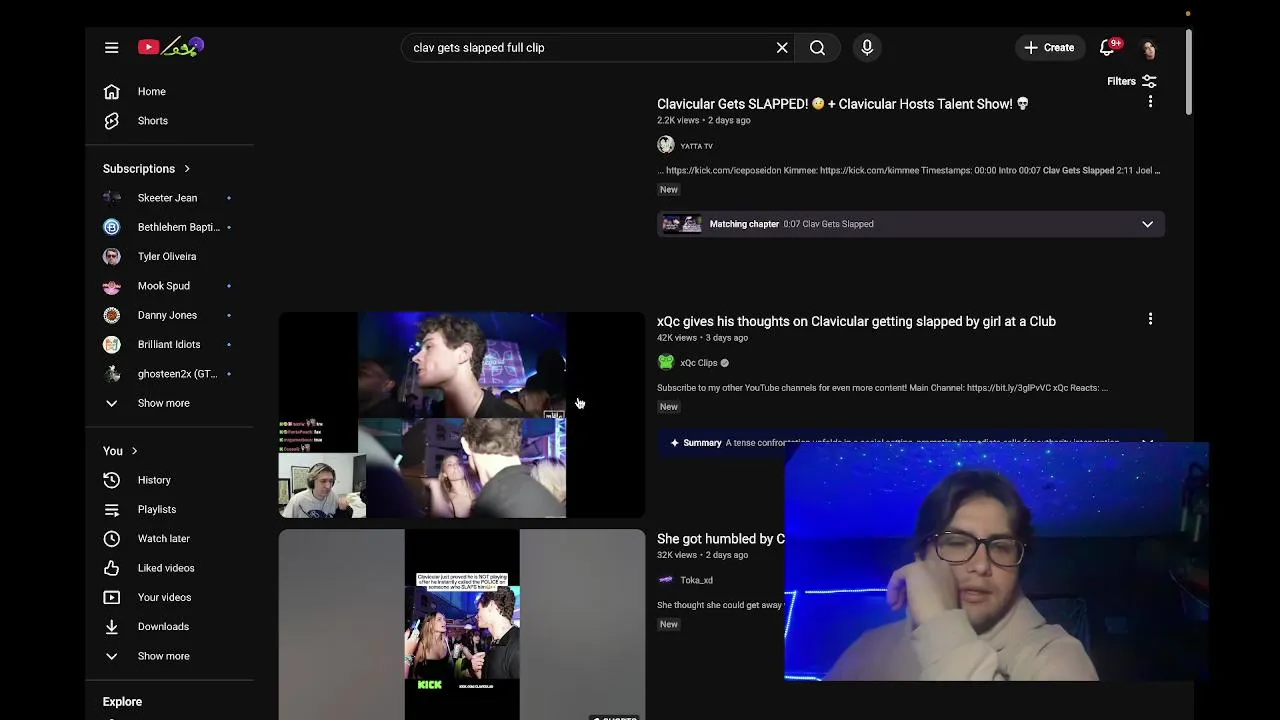Image resolution: width=1280 pixels, height=720 pixels.
Task: Open search Filters
Action: 1132,81
